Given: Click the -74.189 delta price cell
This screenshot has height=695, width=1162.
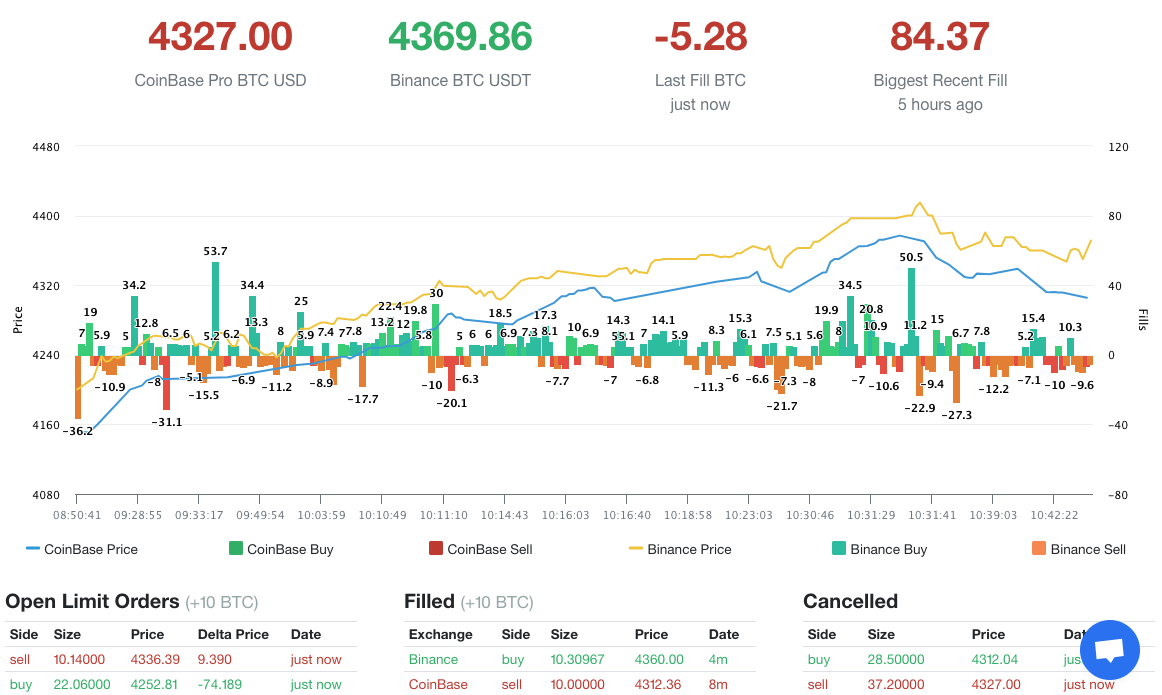Looking at the screenshot, I should pos(219,684).
